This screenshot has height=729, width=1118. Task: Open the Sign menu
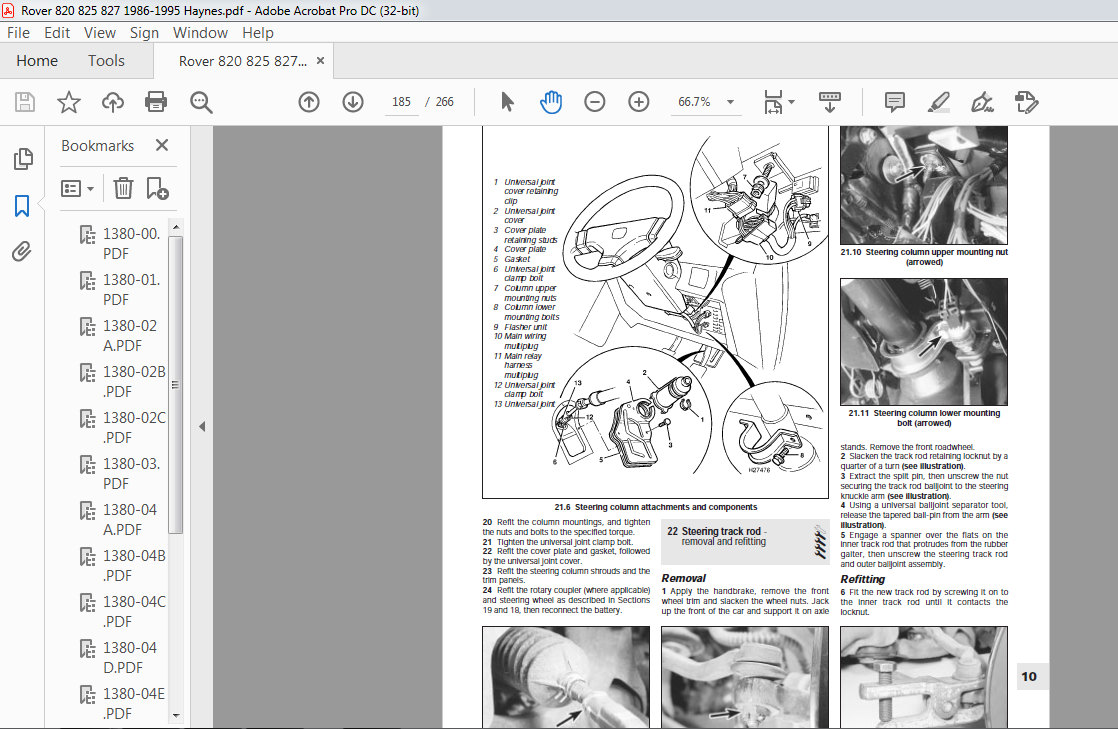[144, 33]
